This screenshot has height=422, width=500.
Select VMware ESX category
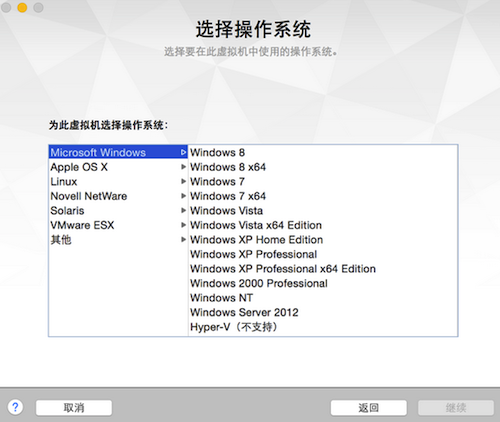[118, 225]
